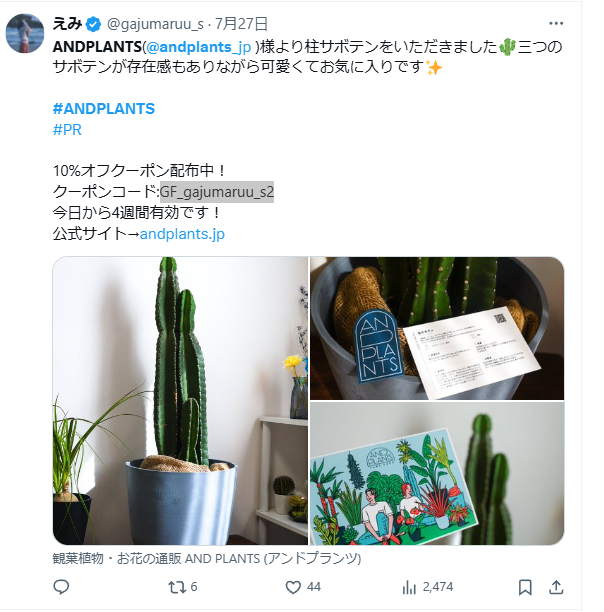The width and height of the screenshot is (604, 612).
Task: Open the #PR hashtag
Action: [67, 130]
